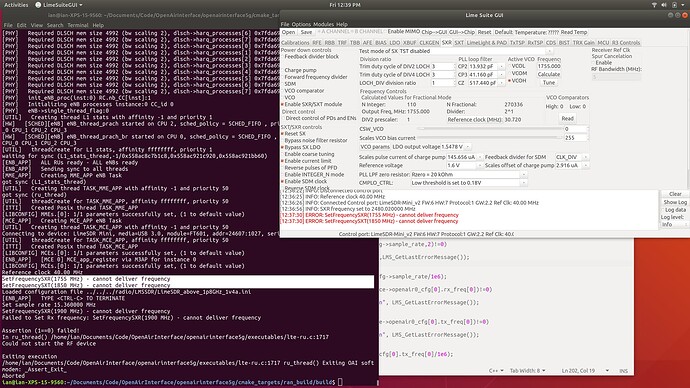The width and height of the screenshot is (690, 388).
Task: Select the VCOH radio button
Action: (x=518, y=81)
